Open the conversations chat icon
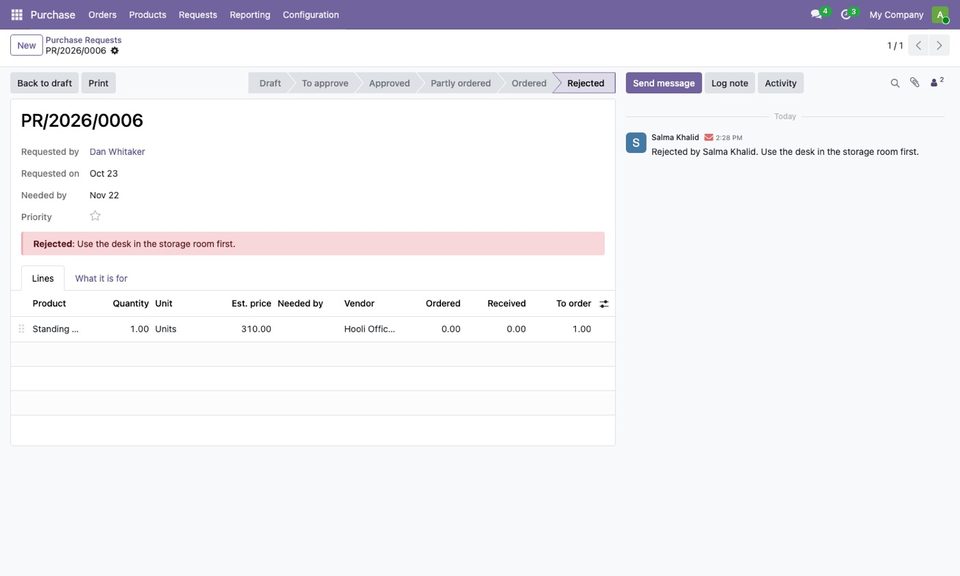 (817, 14)
